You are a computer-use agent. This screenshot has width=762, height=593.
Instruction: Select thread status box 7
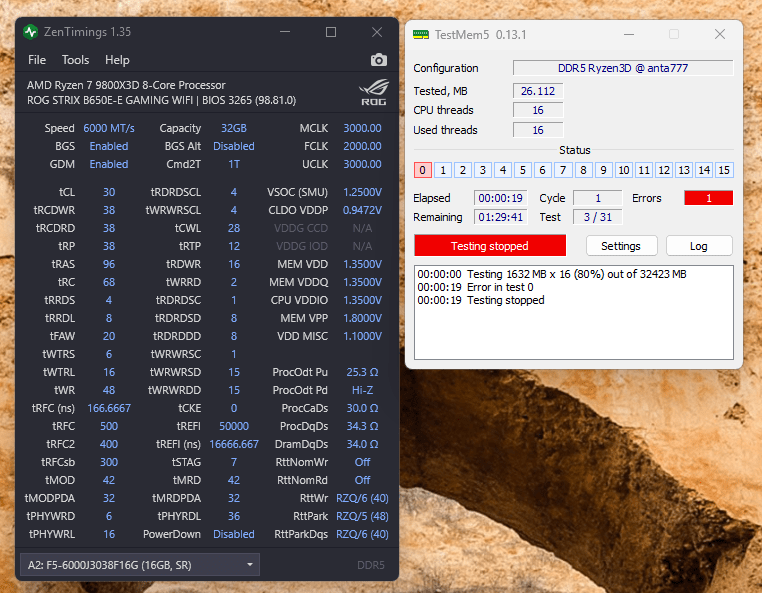[x=563, y=170]
